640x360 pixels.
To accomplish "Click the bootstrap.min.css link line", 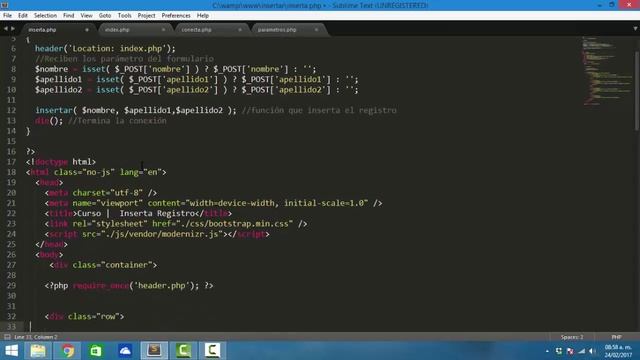I will pyautogui.click(x=176, y=224).
